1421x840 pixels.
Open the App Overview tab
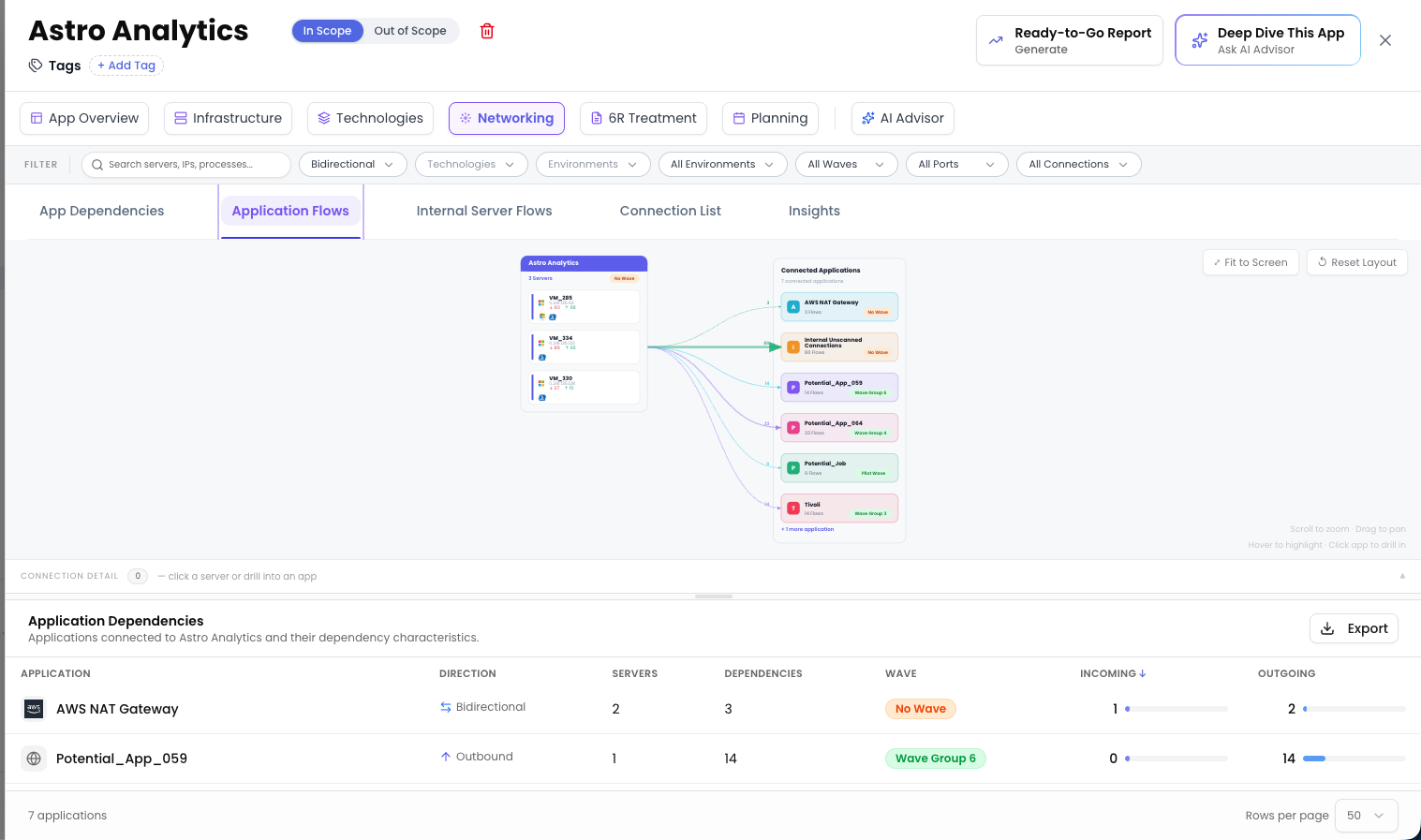[x=84, y=118]
